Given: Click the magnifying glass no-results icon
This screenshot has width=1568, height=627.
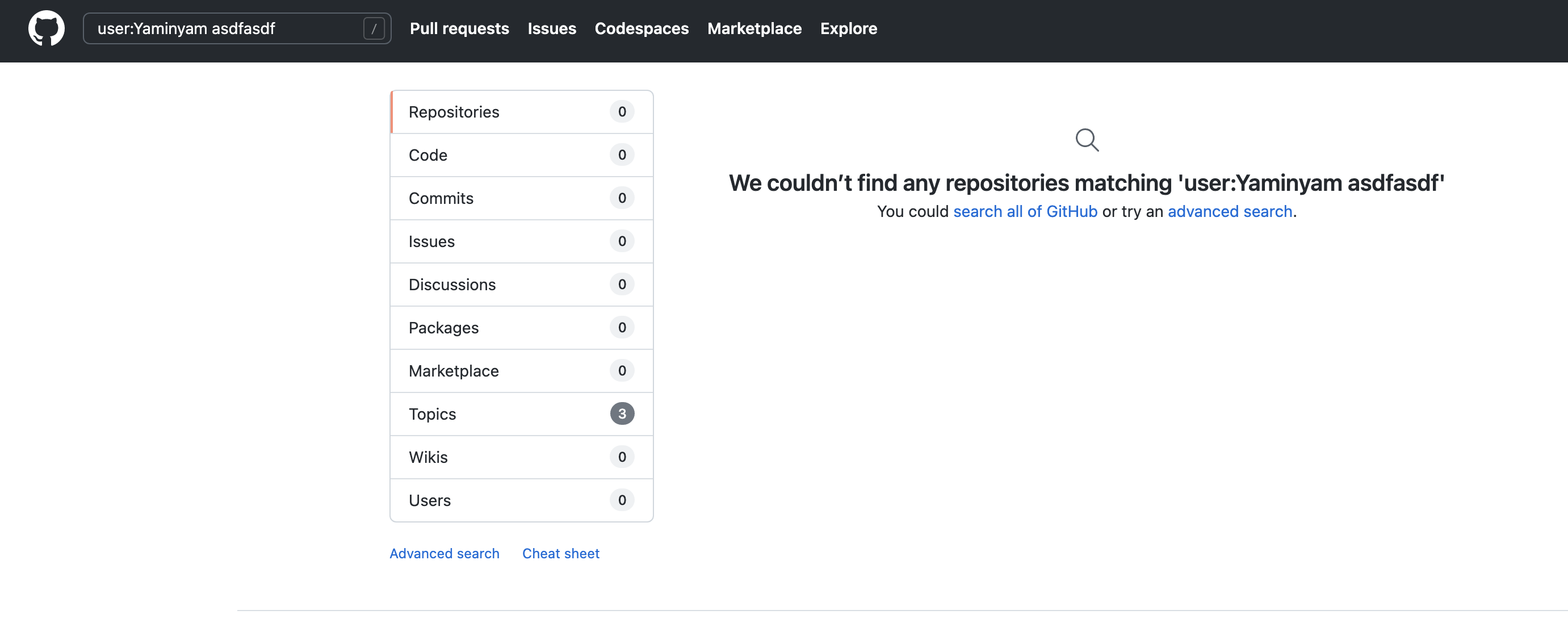Looking at the screenshot, I should tap(1087, 140).
